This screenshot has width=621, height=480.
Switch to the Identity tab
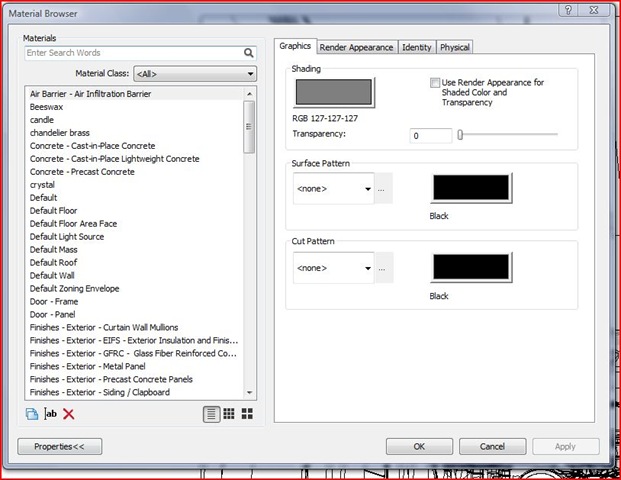coord(417,47)
